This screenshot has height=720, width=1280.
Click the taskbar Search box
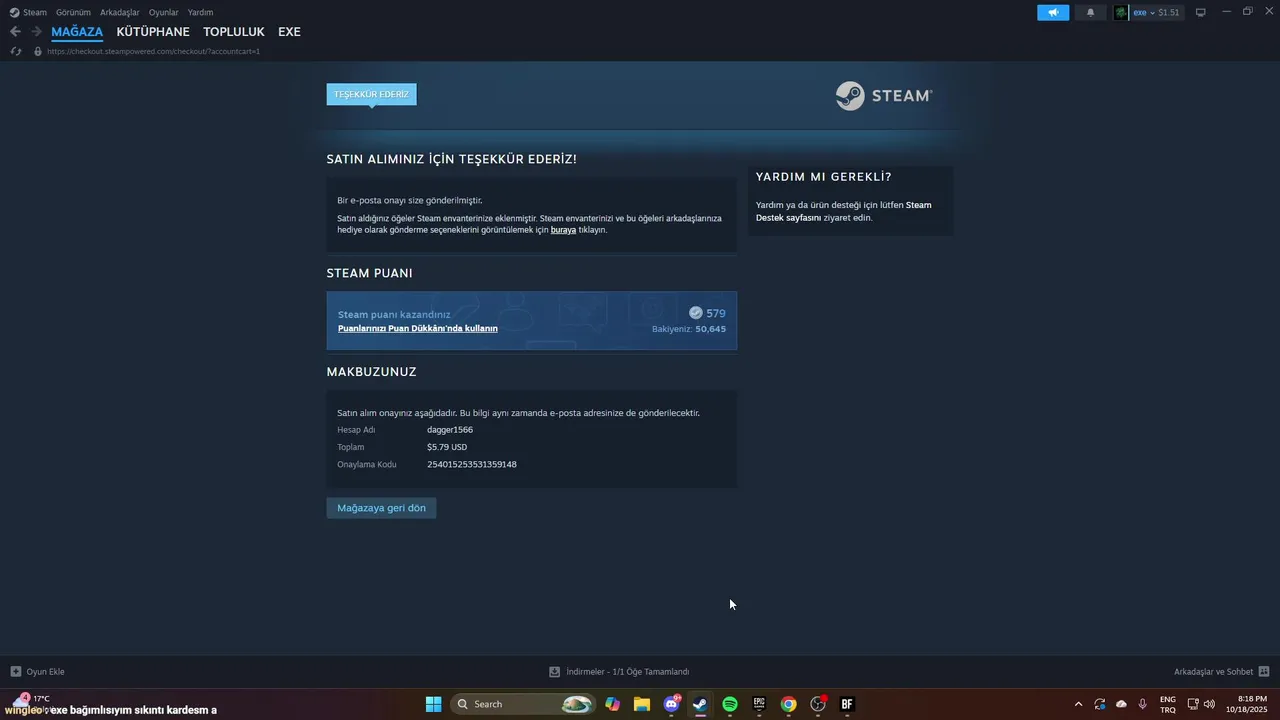[523, 704]
